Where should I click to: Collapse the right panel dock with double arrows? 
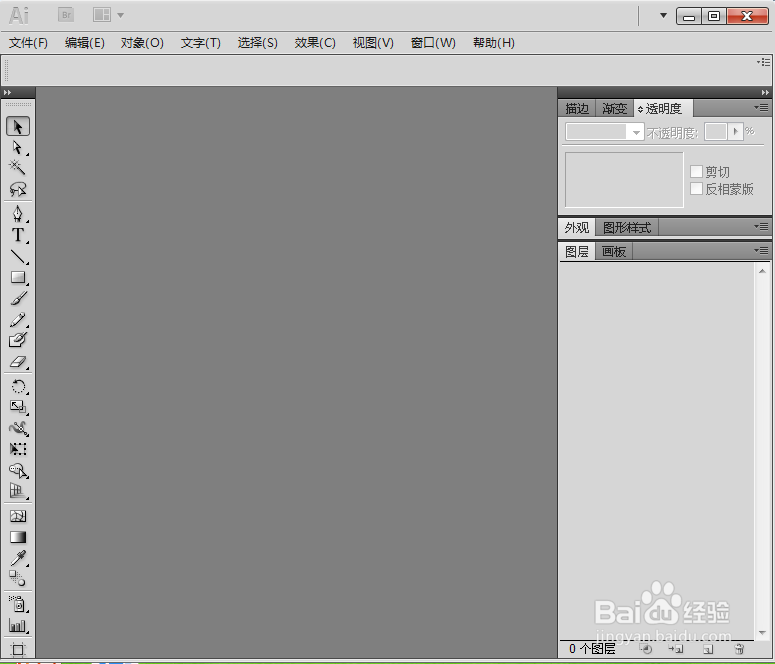point(765,92)
